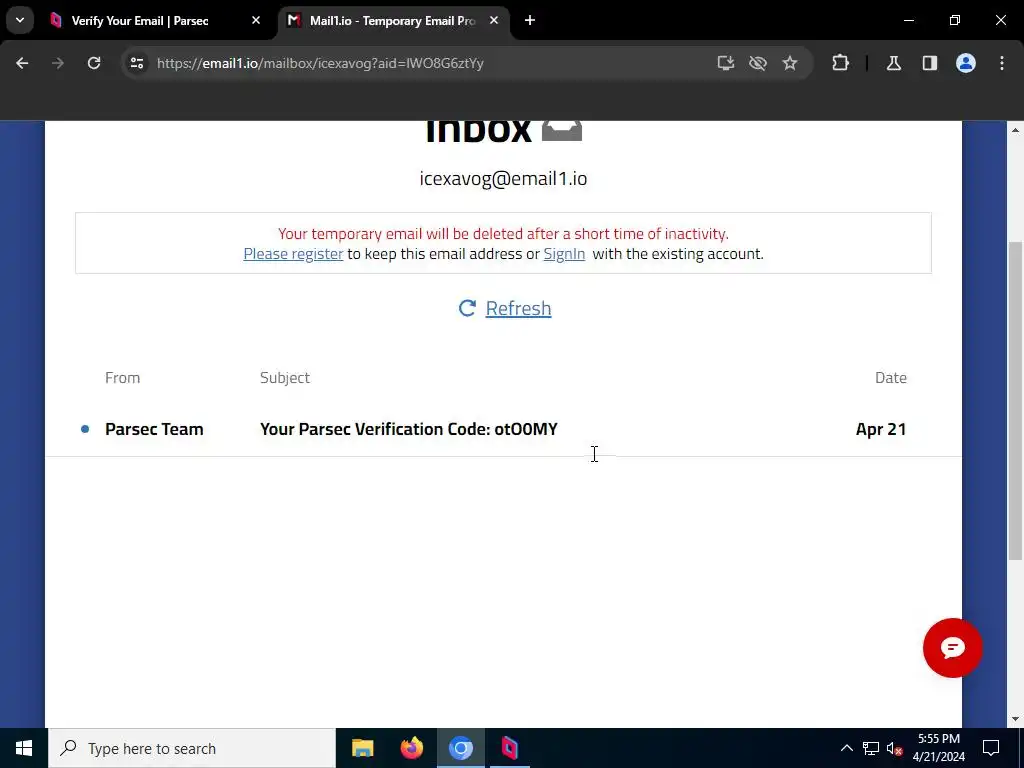Image resolution: width=1024 pixels, height=768 pixels.
Task: Toggle the browser side panel icon
Action: [930, 63]
